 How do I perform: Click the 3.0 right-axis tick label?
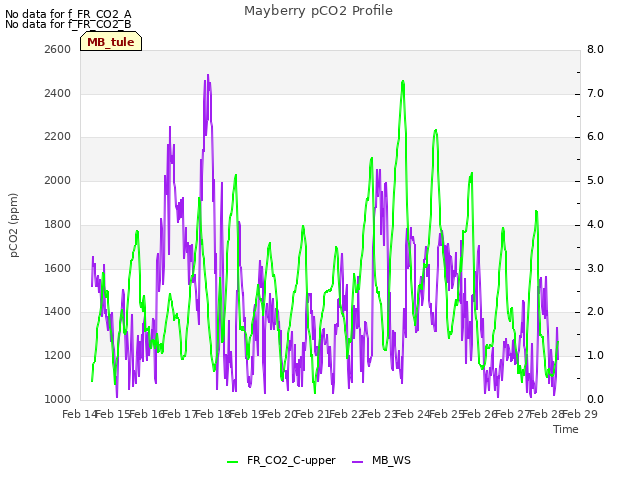[x=595, y=269]
